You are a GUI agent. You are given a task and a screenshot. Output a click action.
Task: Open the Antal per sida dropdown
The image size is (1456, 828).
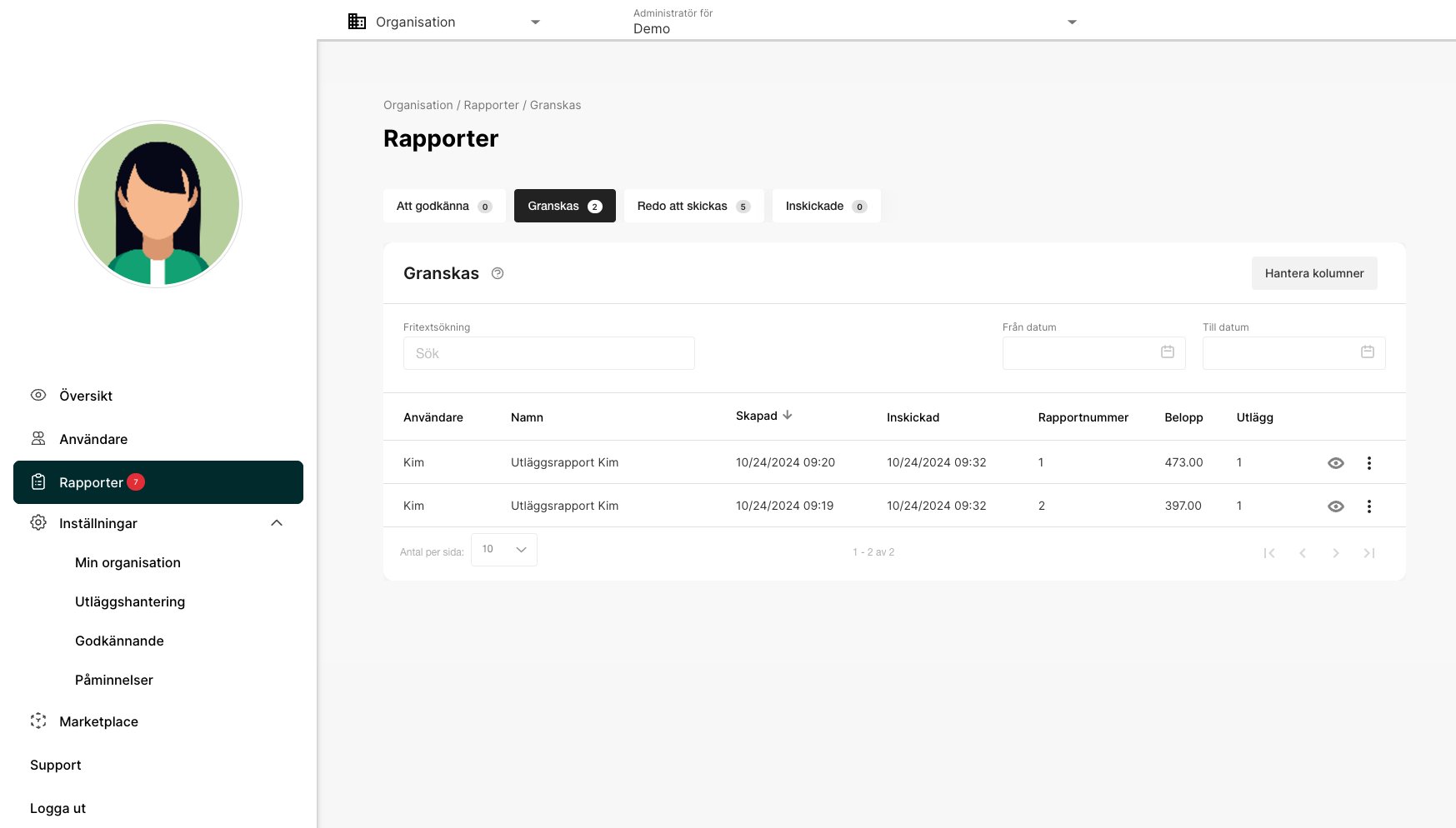coord(504,550)
